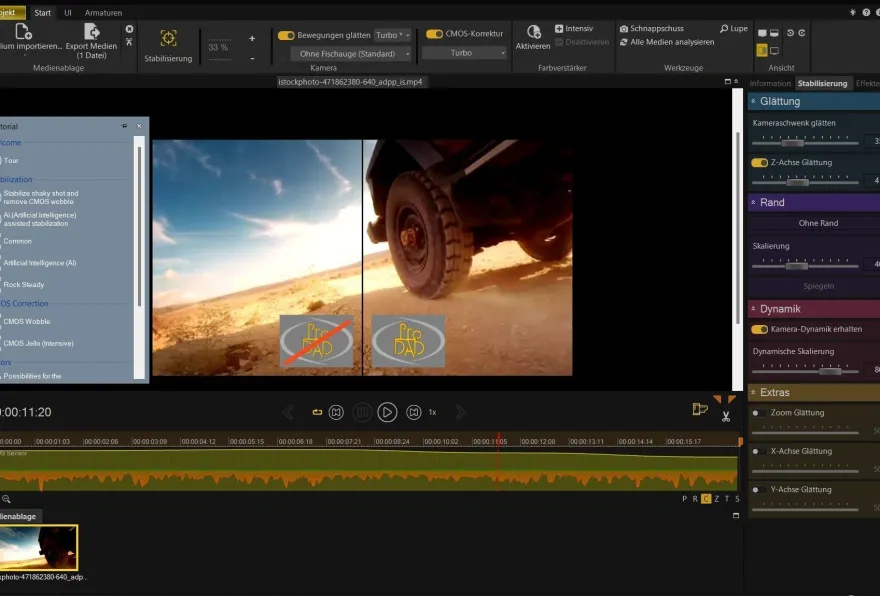
Task: Open the Turbo dropdown next to Bewegungen glätten
Action: coord(392,35)
